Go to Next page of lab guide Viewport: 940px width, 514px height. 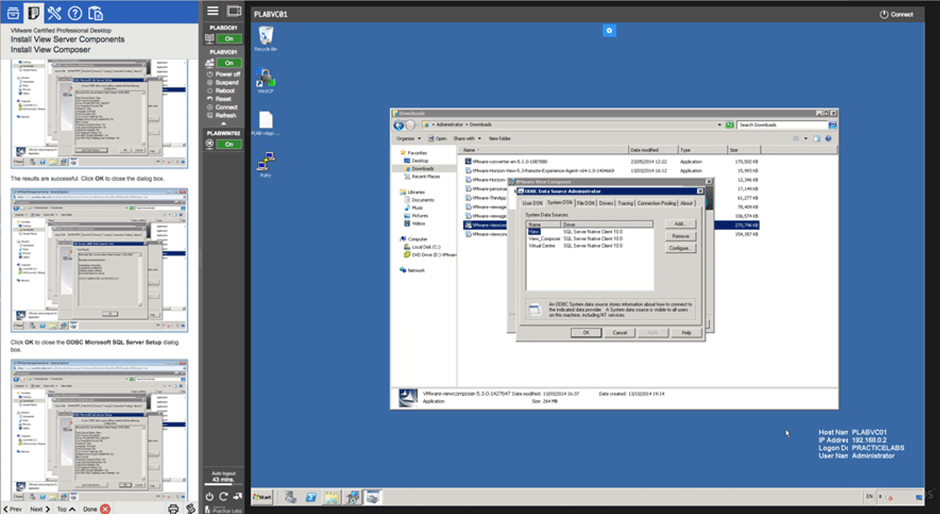coord(40,509)
